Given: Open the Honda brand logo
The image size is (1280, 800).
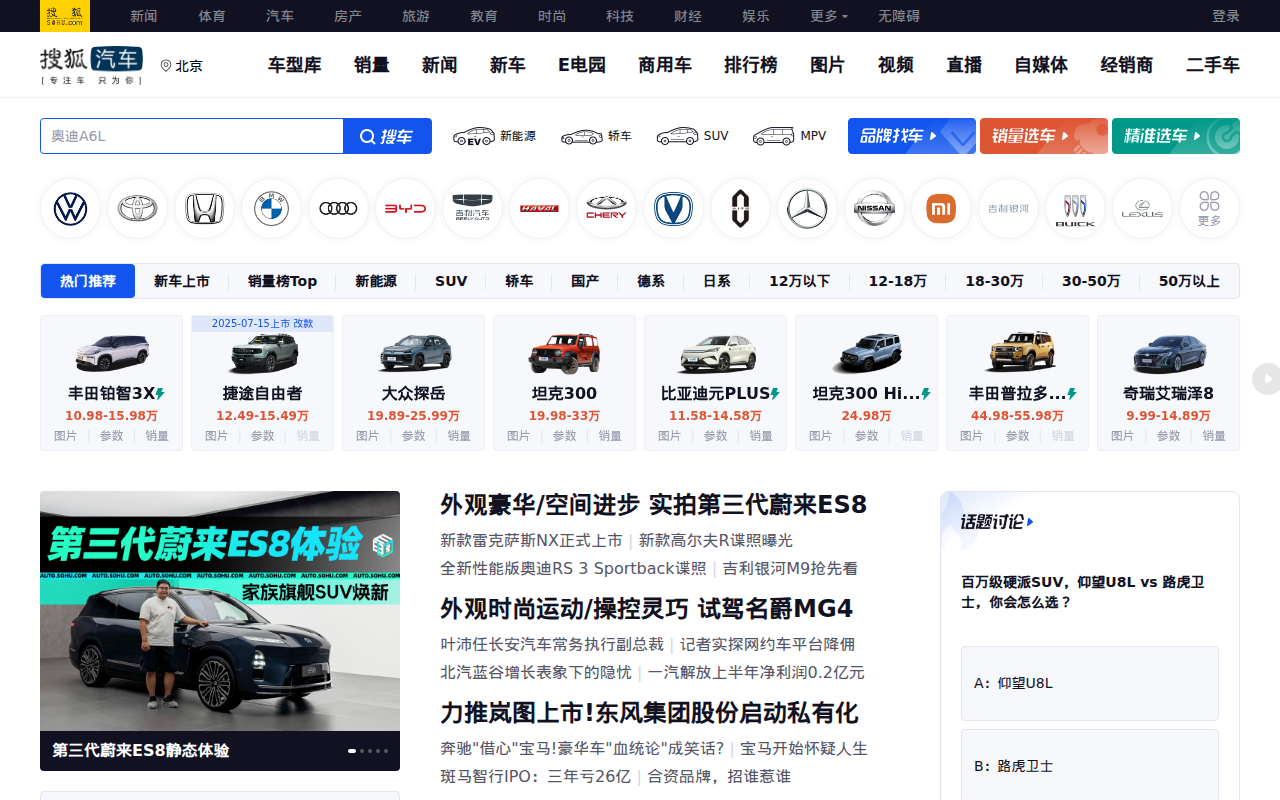Looking at the screenshot, I should pos(205,209).
